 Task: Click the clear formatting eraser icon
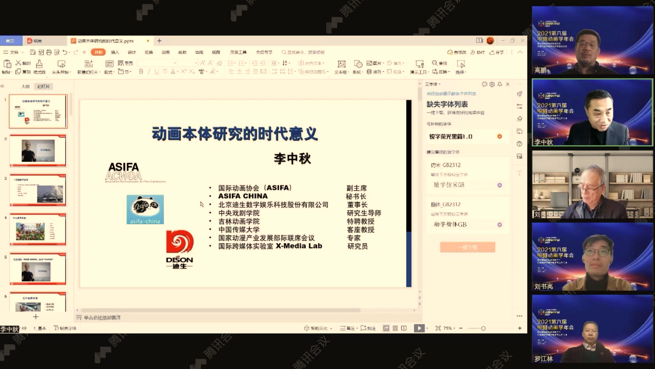[220, 63]
